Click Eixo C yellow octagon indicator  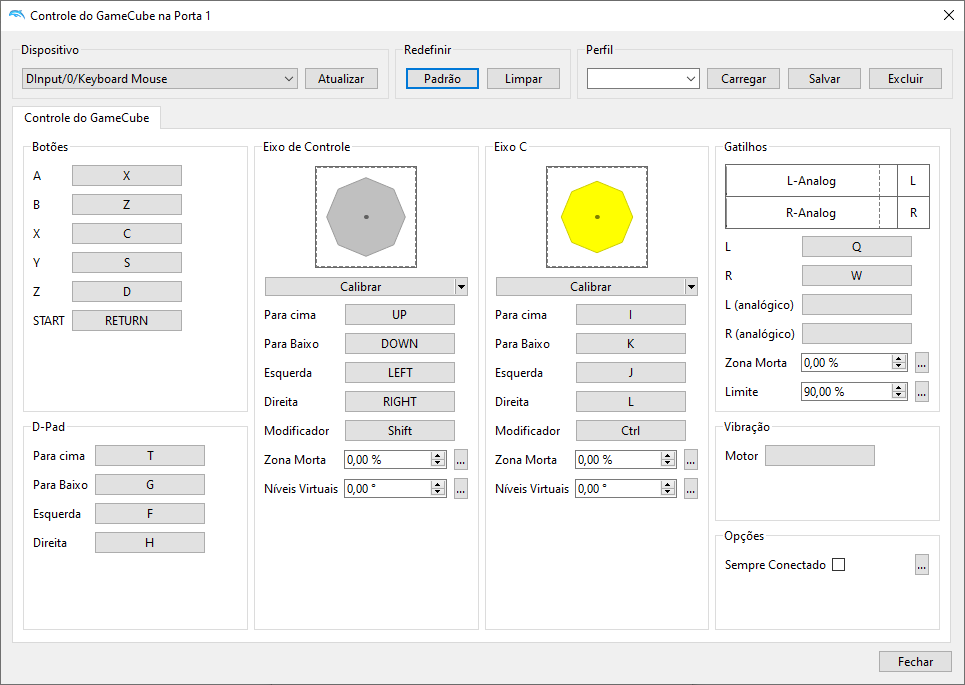pos(597,217)
